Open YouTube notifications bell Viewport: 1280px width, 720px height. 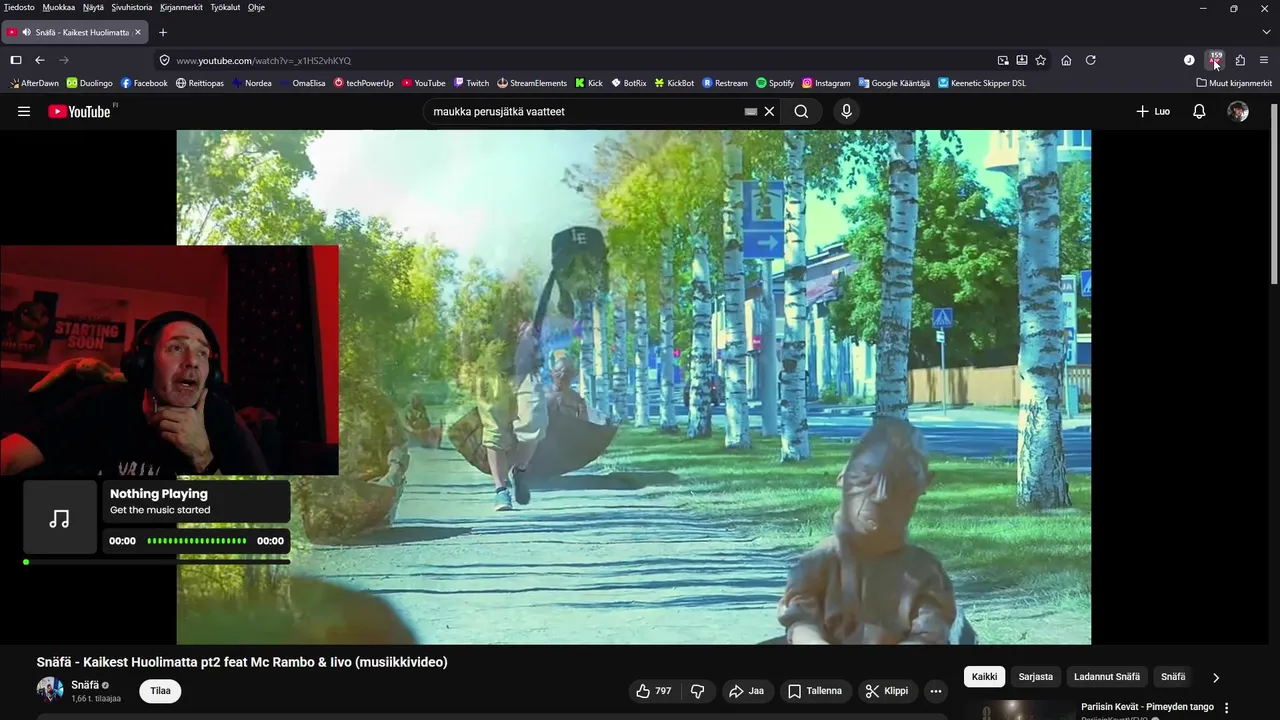pyautogui.click(x=1199, y=111)
